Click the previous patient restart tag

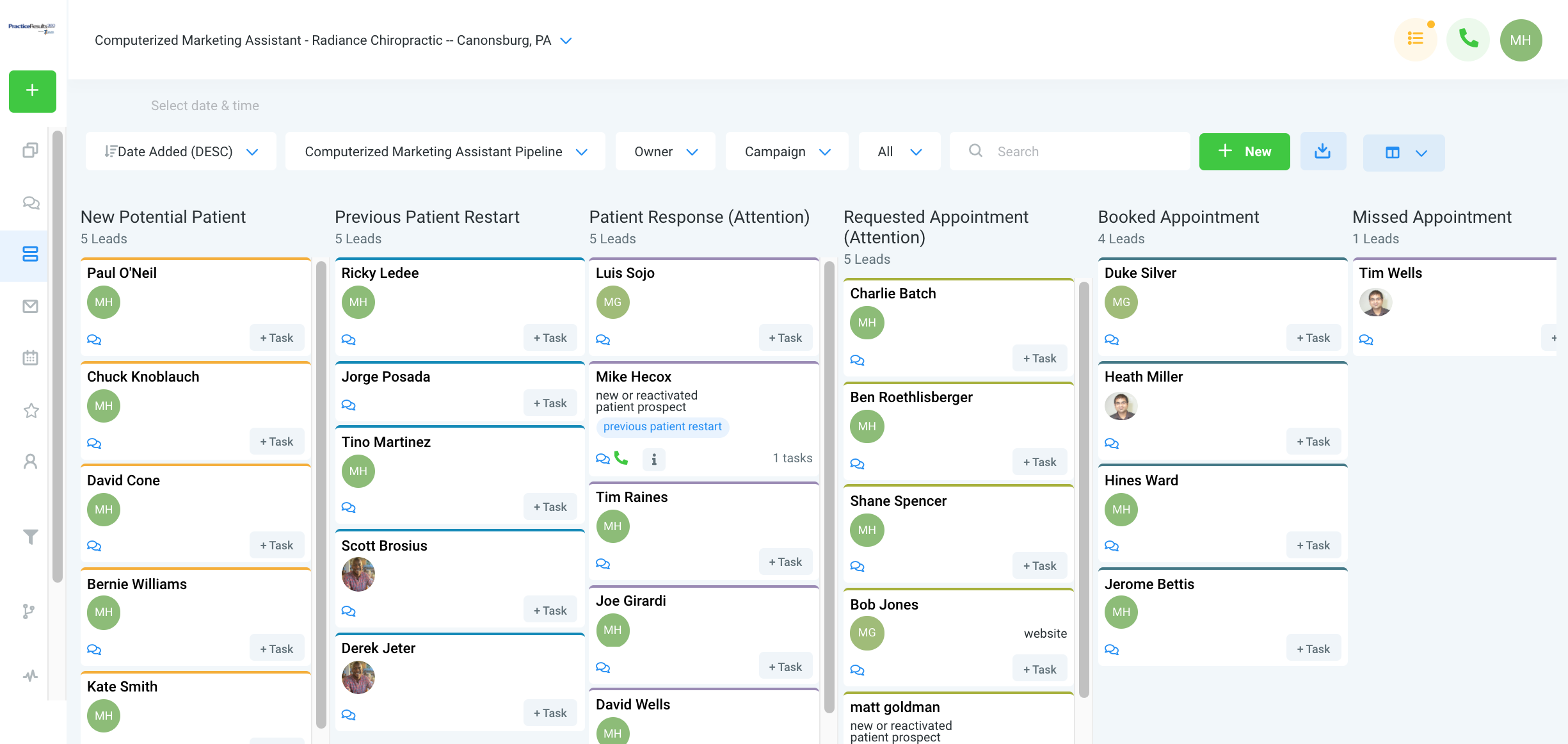pyautogui.click(x=662, y=427)
